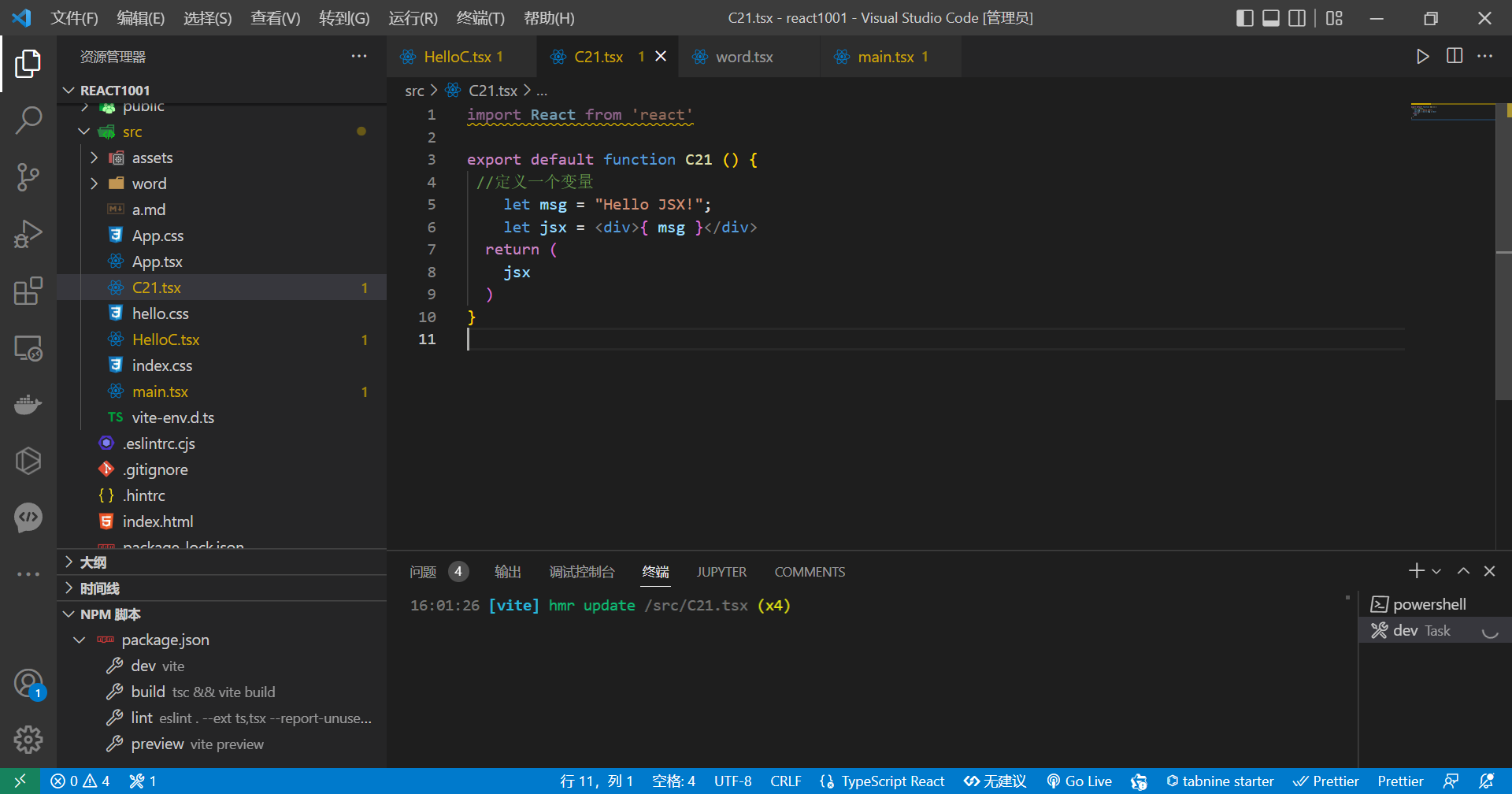This screenshot has width=1512, height=794.
Task: Create a new terminal with plus icon
Action: pos(1416,571)
